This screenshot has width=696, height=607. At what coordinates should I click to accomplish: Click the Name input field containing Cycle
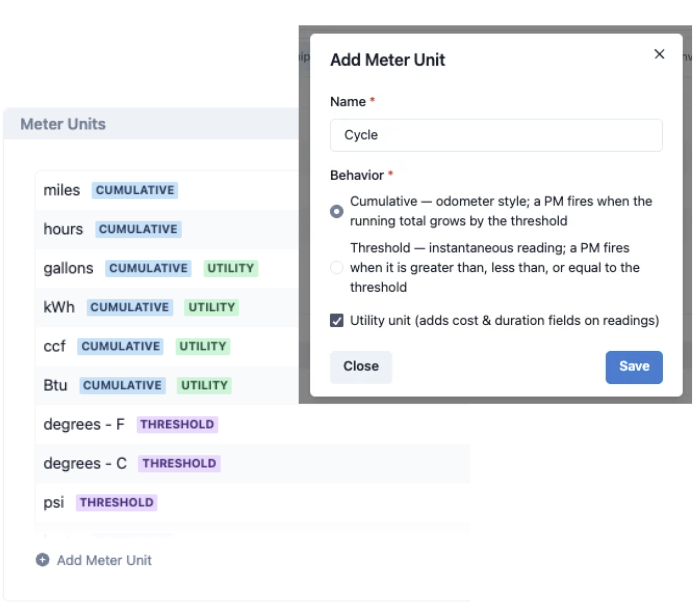pos(496,135)
